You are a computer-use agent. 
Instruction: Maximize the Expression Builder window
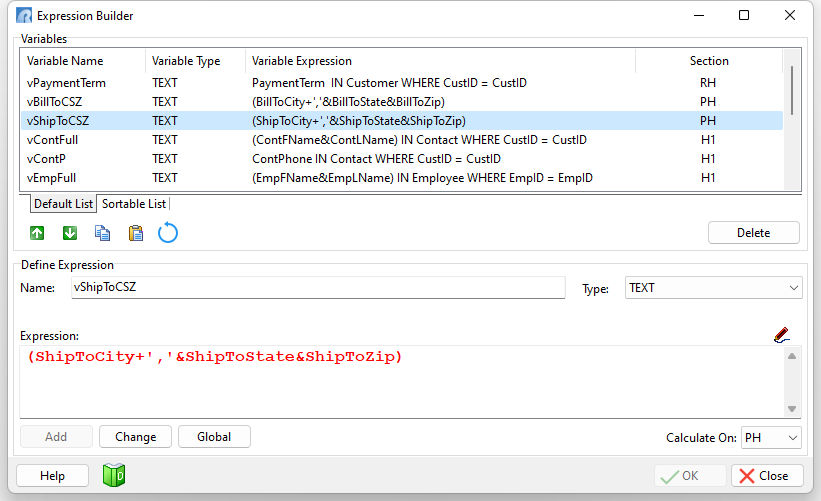(x=744, y=15)
